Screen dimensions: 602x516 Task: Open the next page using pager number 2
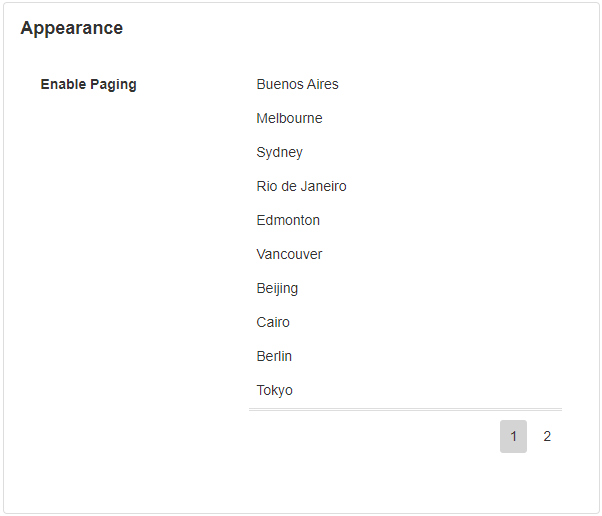coord(547,437)
